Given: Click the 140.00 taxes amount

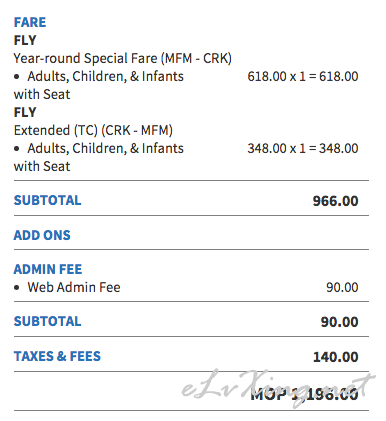Looking at the screenshot, I should 335,357.
